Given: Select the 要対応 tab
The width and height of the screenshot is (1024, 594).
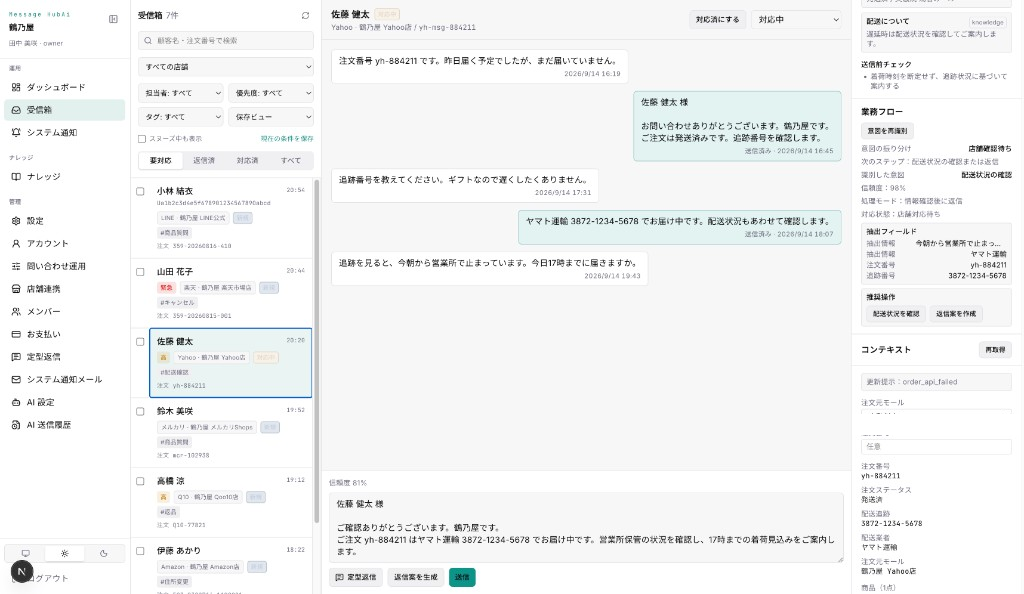Looking at the screenshot, I should tap(161, 160).
